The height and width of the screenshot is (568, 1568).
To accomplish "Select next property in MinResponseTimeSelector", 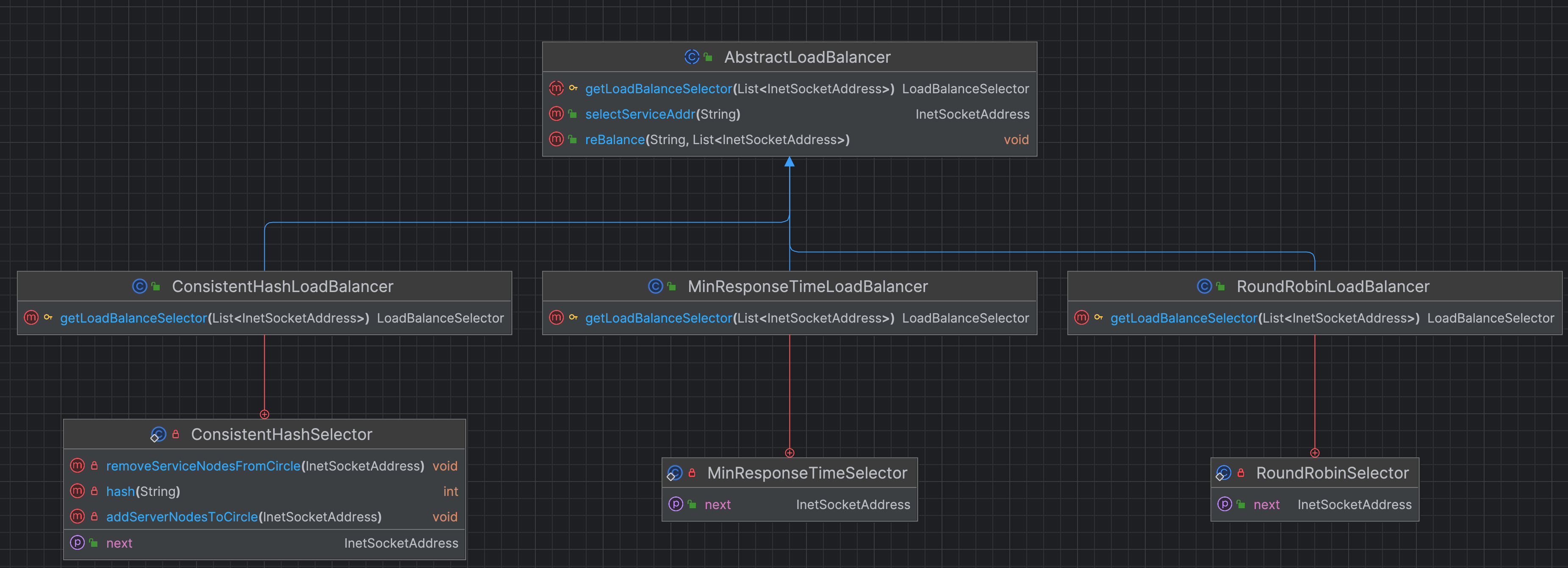I will tap(717, 504).
